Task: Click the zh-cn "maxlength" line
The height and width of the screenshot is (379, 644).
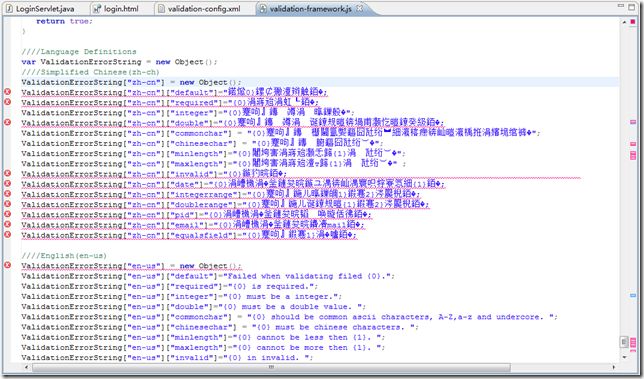Action: tap(214, 163)
